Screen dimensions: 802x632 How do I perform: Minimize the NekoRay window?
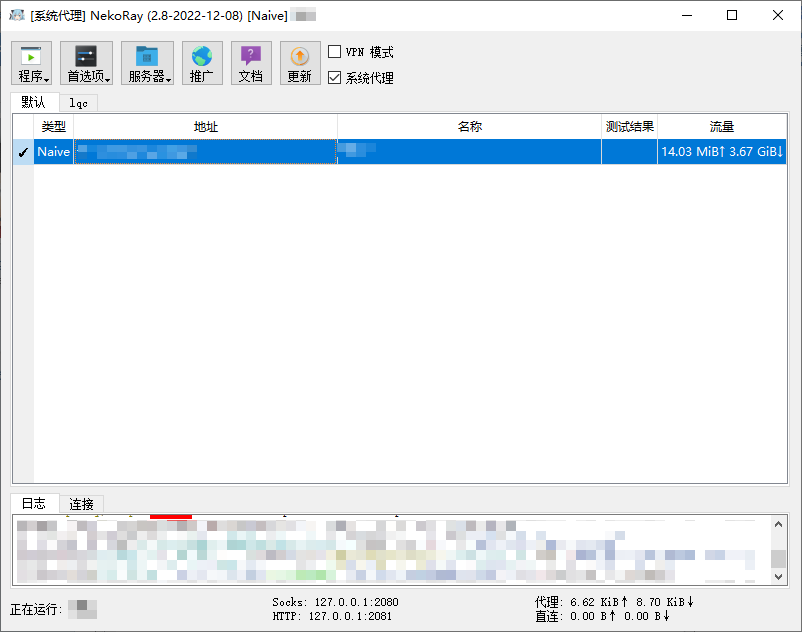click(687, 15)
